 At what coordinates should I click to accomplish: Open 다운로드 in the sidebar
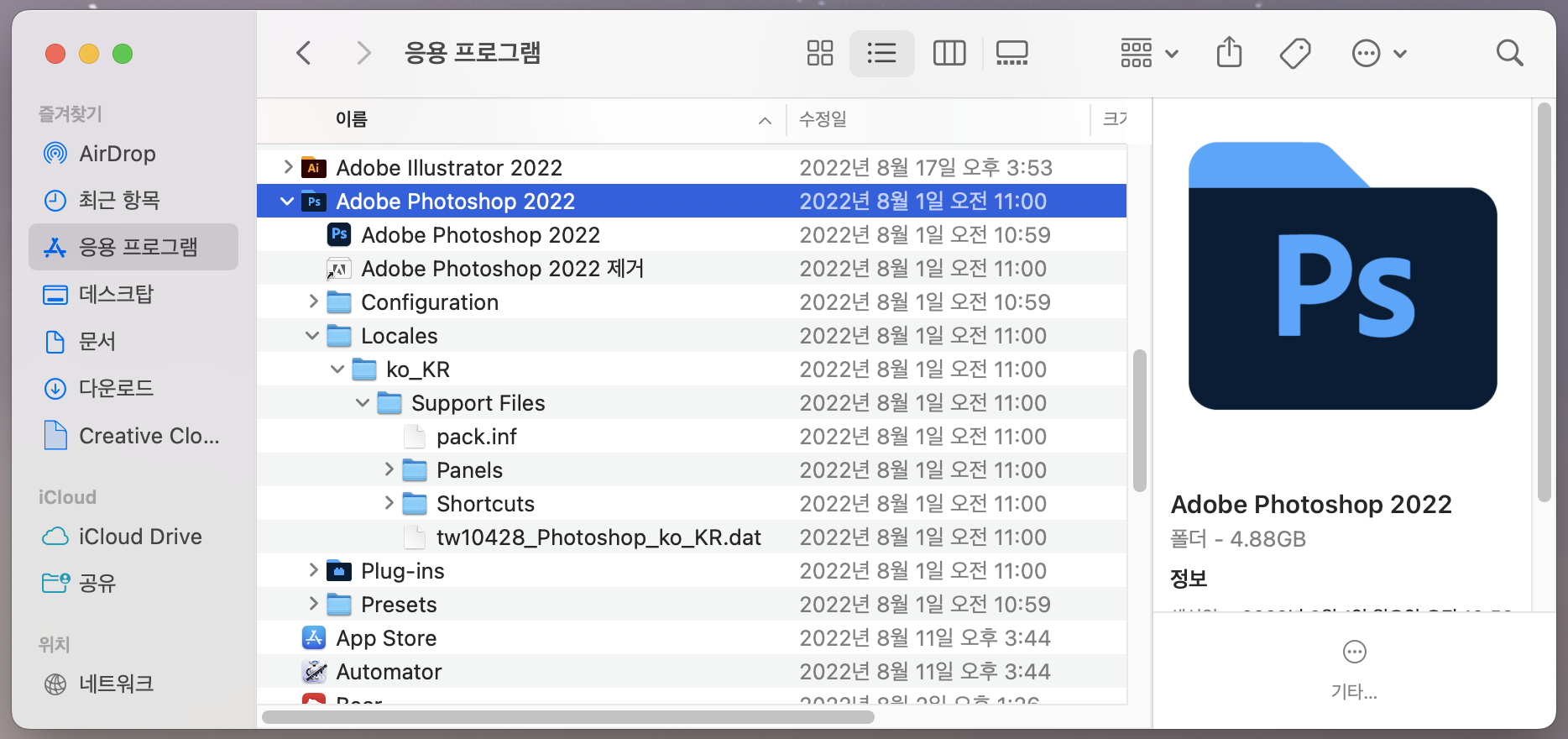(x=134, y=388)
